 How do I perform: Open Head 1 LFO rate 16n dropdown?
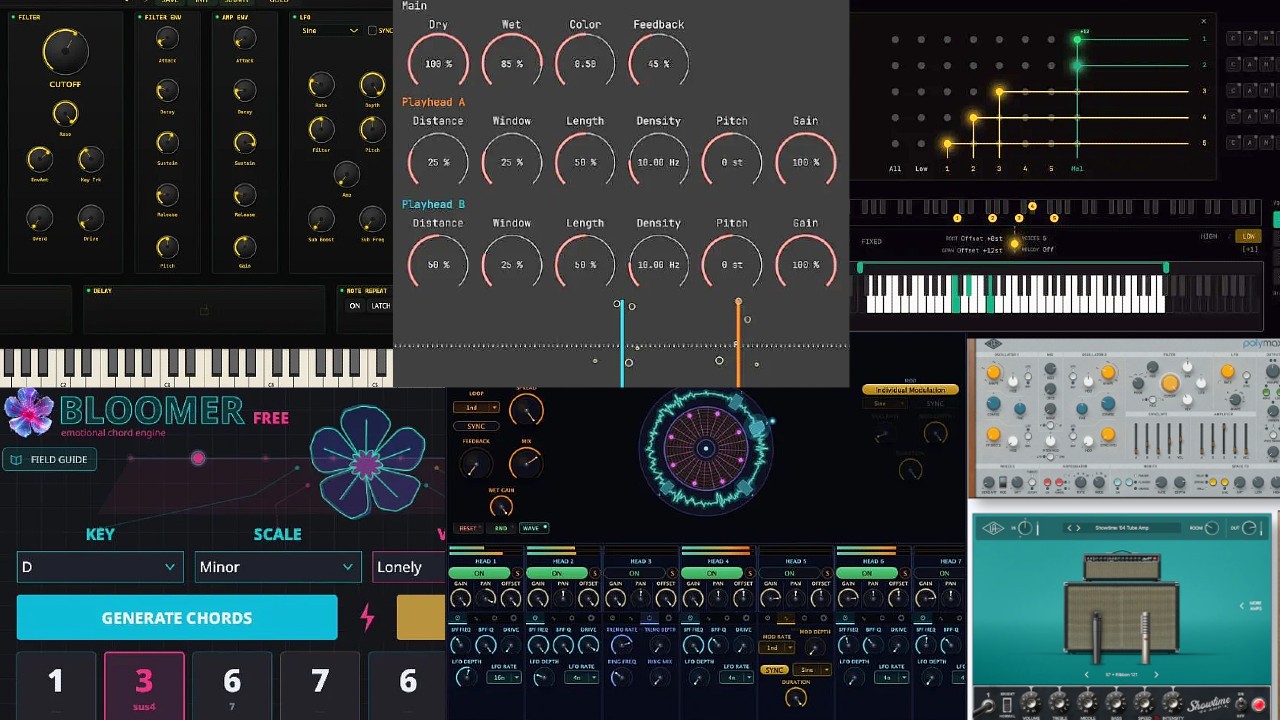pos(504,677)
